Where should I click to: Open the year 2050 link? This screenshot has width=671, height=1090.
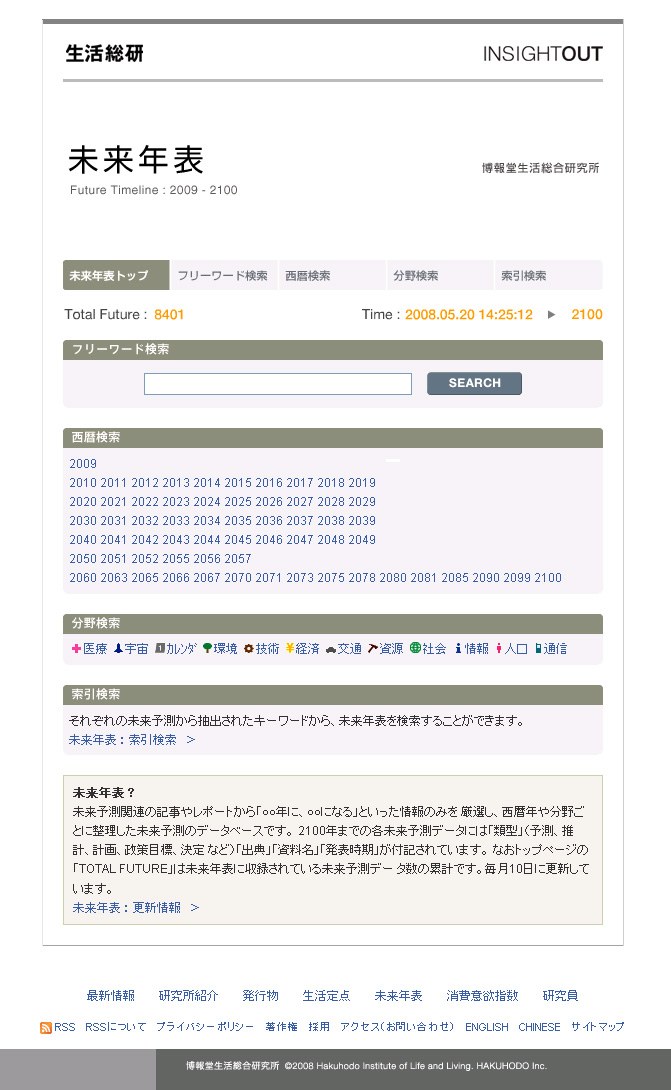click(83, 559)
